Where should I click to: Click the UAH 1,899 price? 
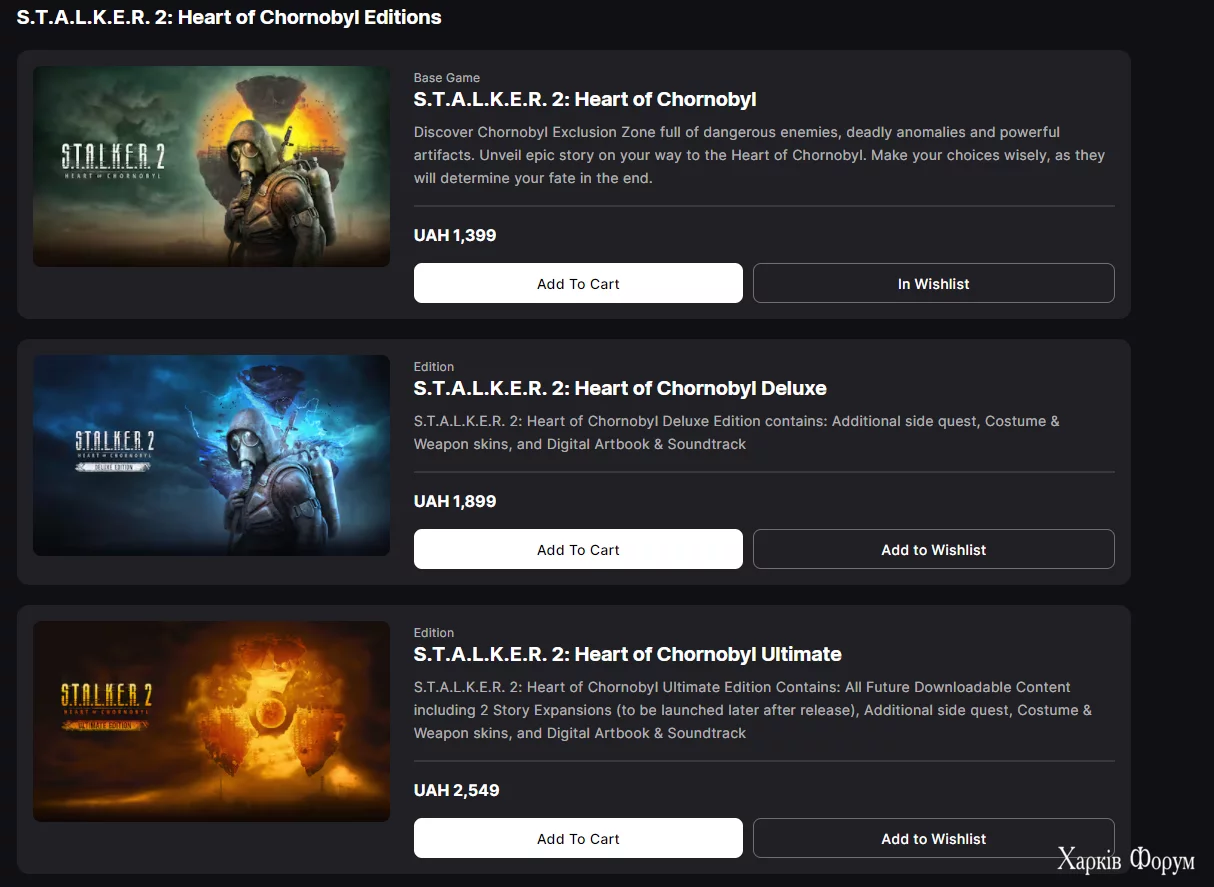[x=455, y=501]
